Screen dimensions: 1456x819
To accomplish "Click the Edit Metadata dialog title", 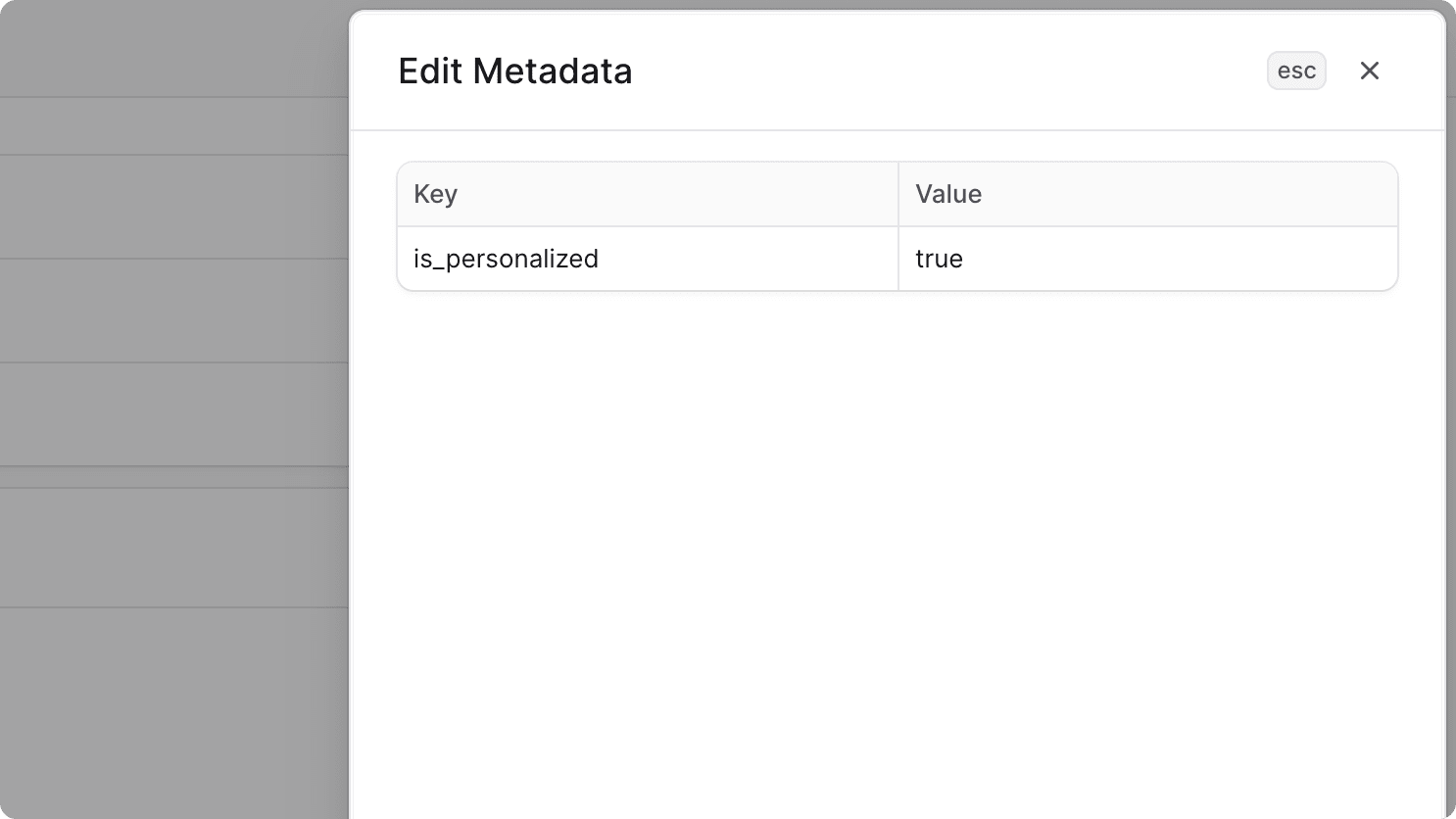I will (514, 71).
